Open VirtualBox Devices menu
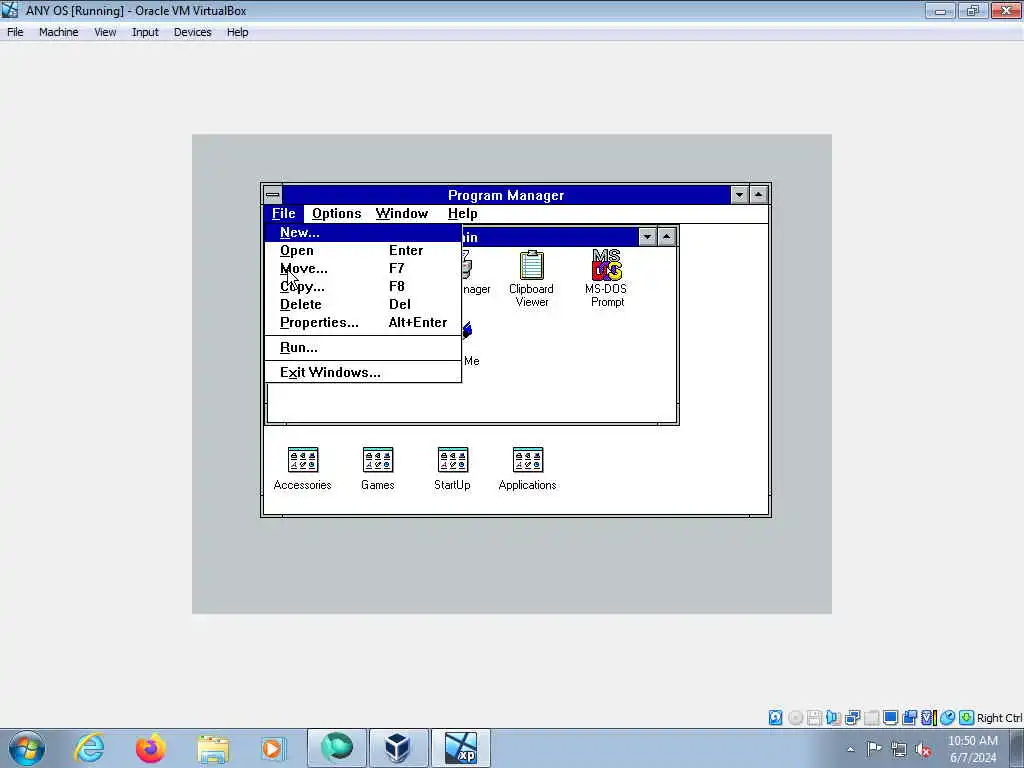 pos(193,32)
